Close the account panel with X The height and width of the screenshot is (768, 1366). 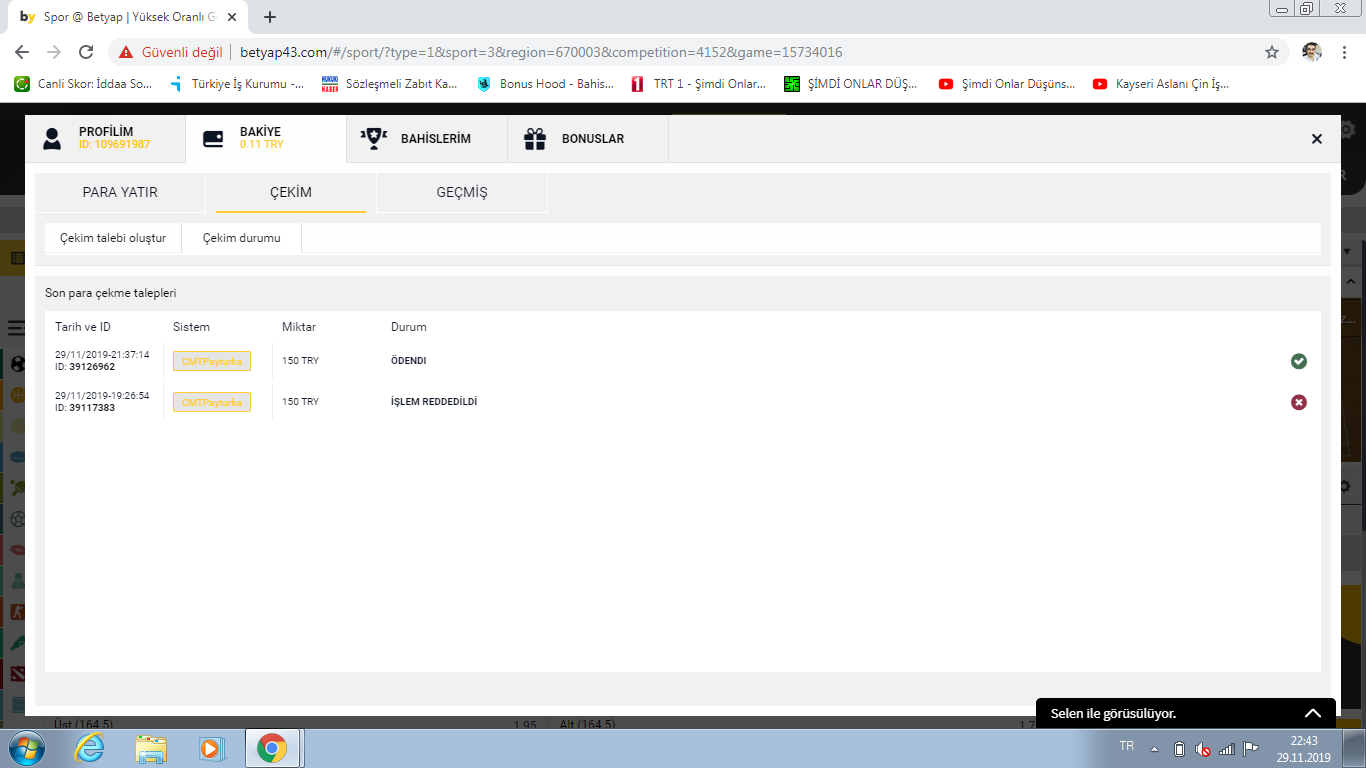pos(1316,139)
